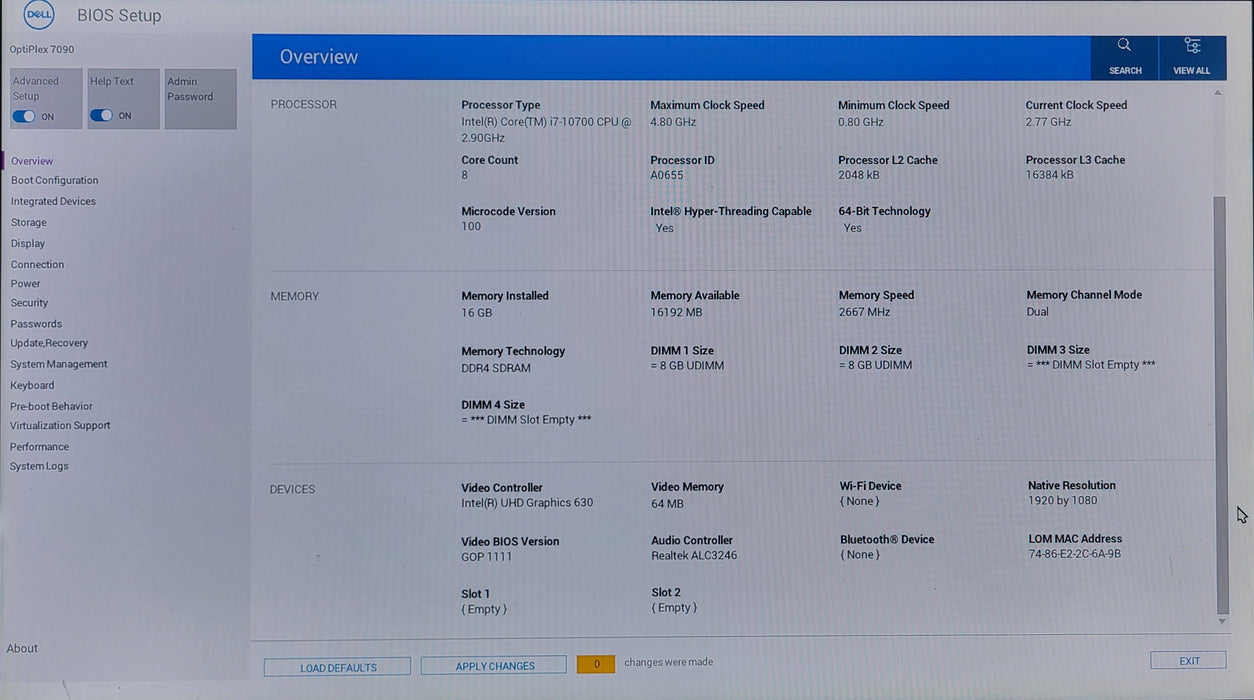Screen dimensions: 1254x700
Task: Click the GOP 1111 Video BIOS version
Action: tap(486, 557)
